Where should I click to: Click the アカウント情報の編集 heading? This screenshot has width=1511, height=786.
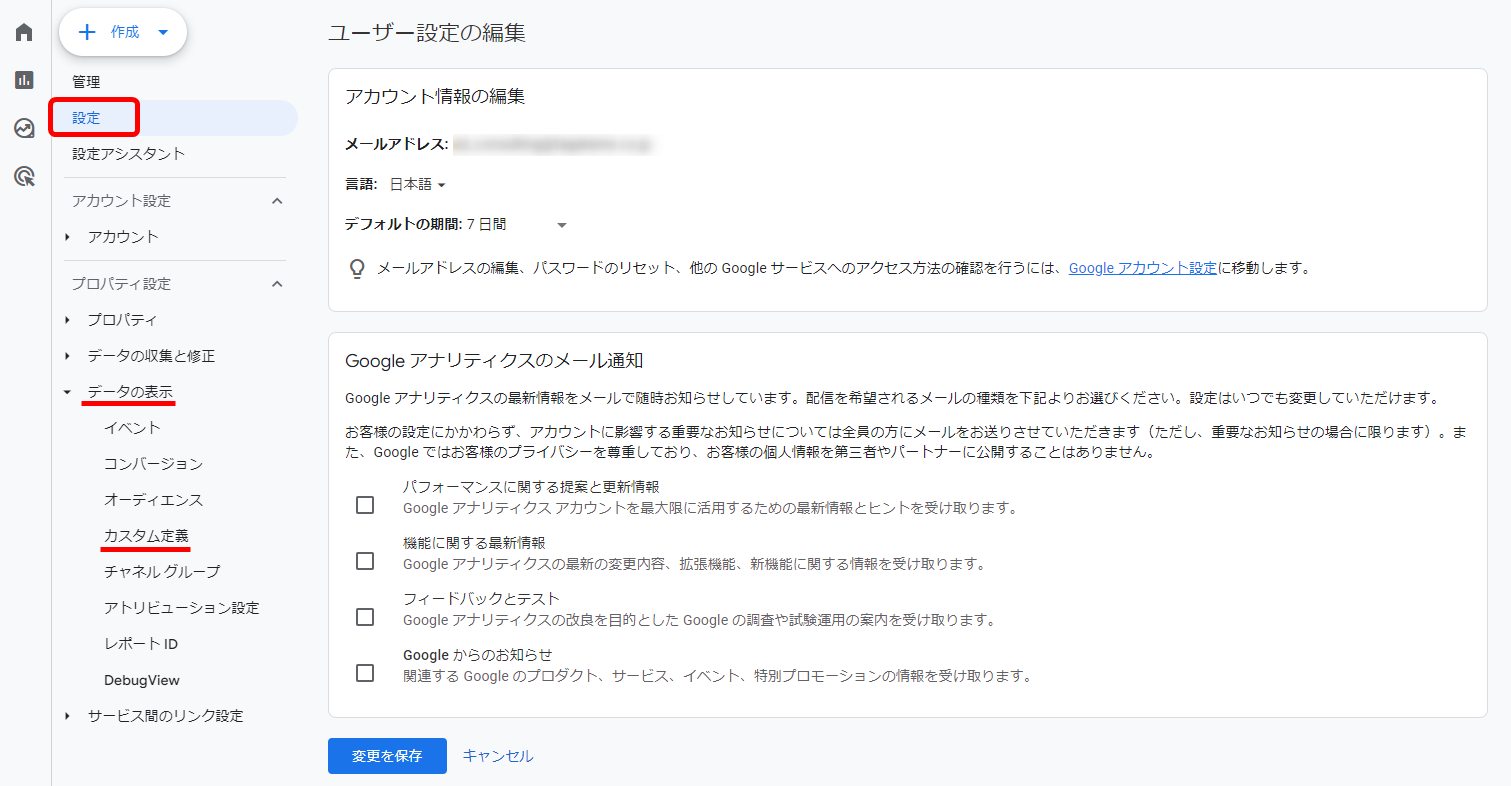[435, 97]
